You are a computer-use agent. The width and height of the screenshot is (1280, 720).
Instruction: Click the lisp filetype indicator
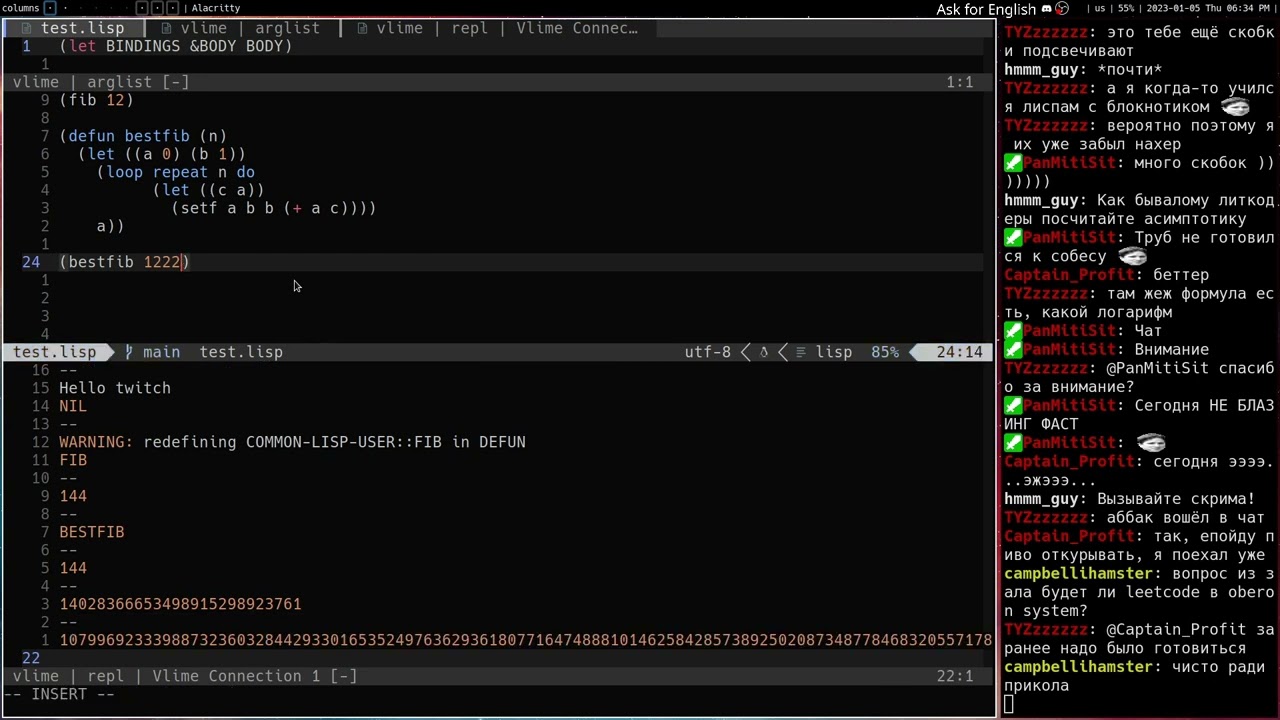click(x=834, y=352)
